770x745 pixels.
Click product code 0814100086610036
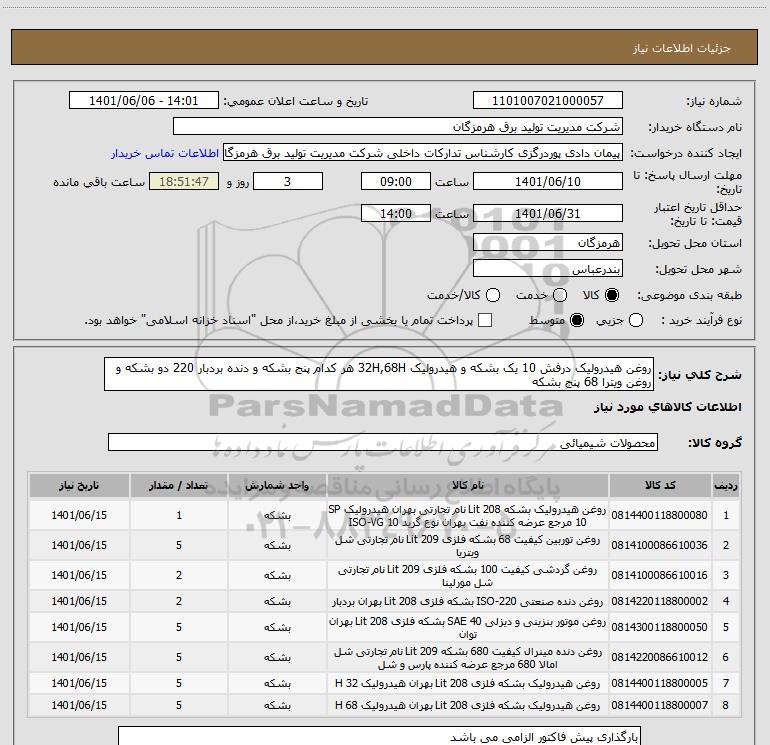pos(660,546)
